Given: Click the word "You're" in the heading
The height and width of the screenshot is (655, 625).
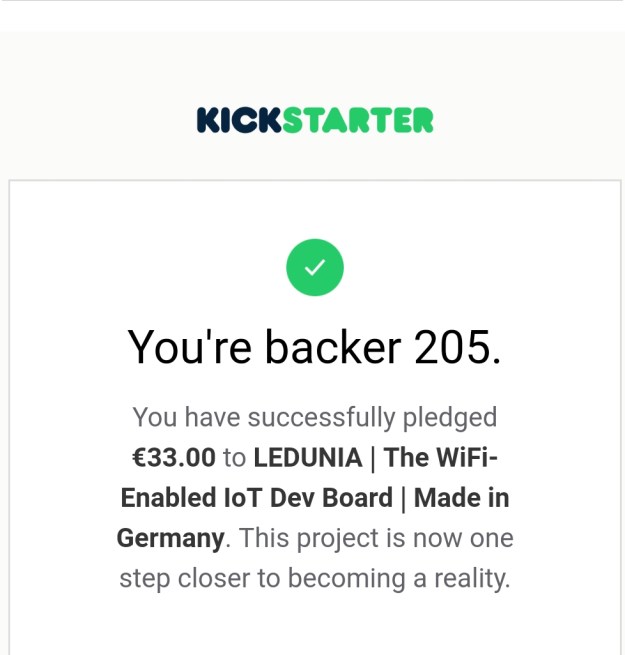Looking at the screenshot, I should pos(190,347).
